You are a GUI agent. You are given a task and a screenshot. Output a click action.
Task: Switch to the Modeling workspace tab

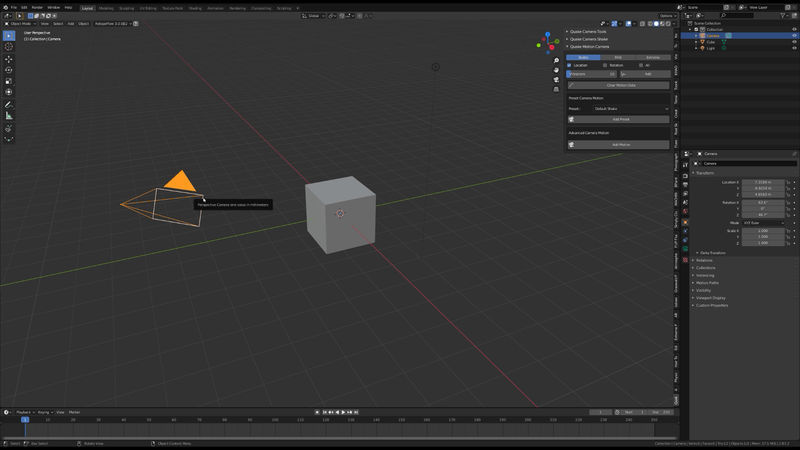[106, 8]
